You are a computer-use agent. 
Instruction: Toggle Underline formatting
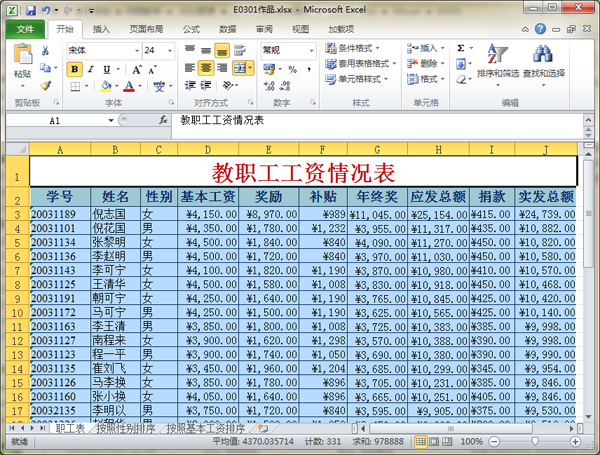(x=105, y=69)
